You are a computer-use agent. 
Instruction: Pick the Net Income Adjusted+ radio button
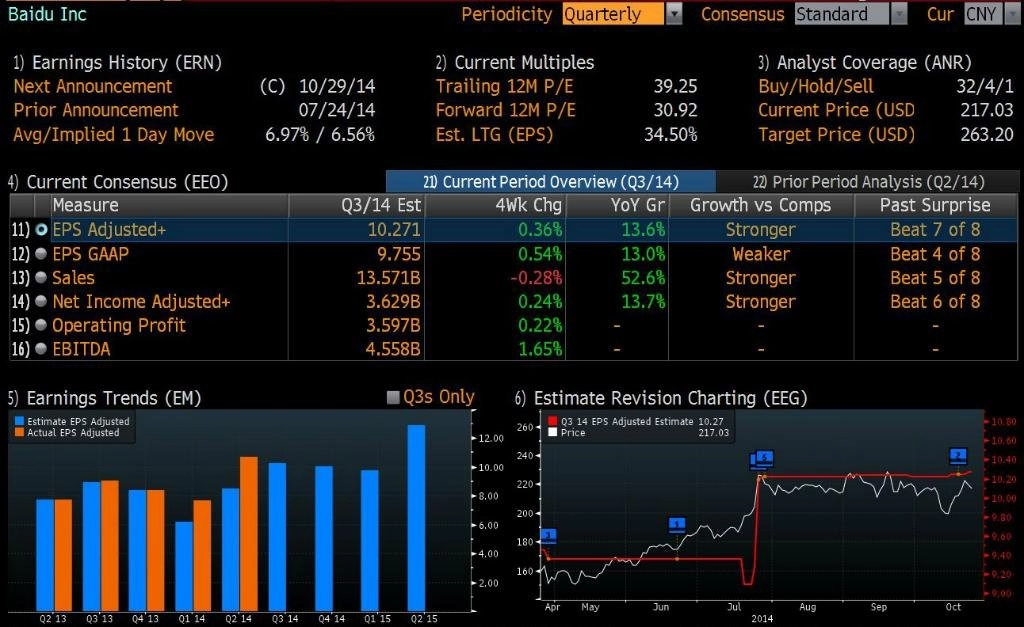point(41,301)
